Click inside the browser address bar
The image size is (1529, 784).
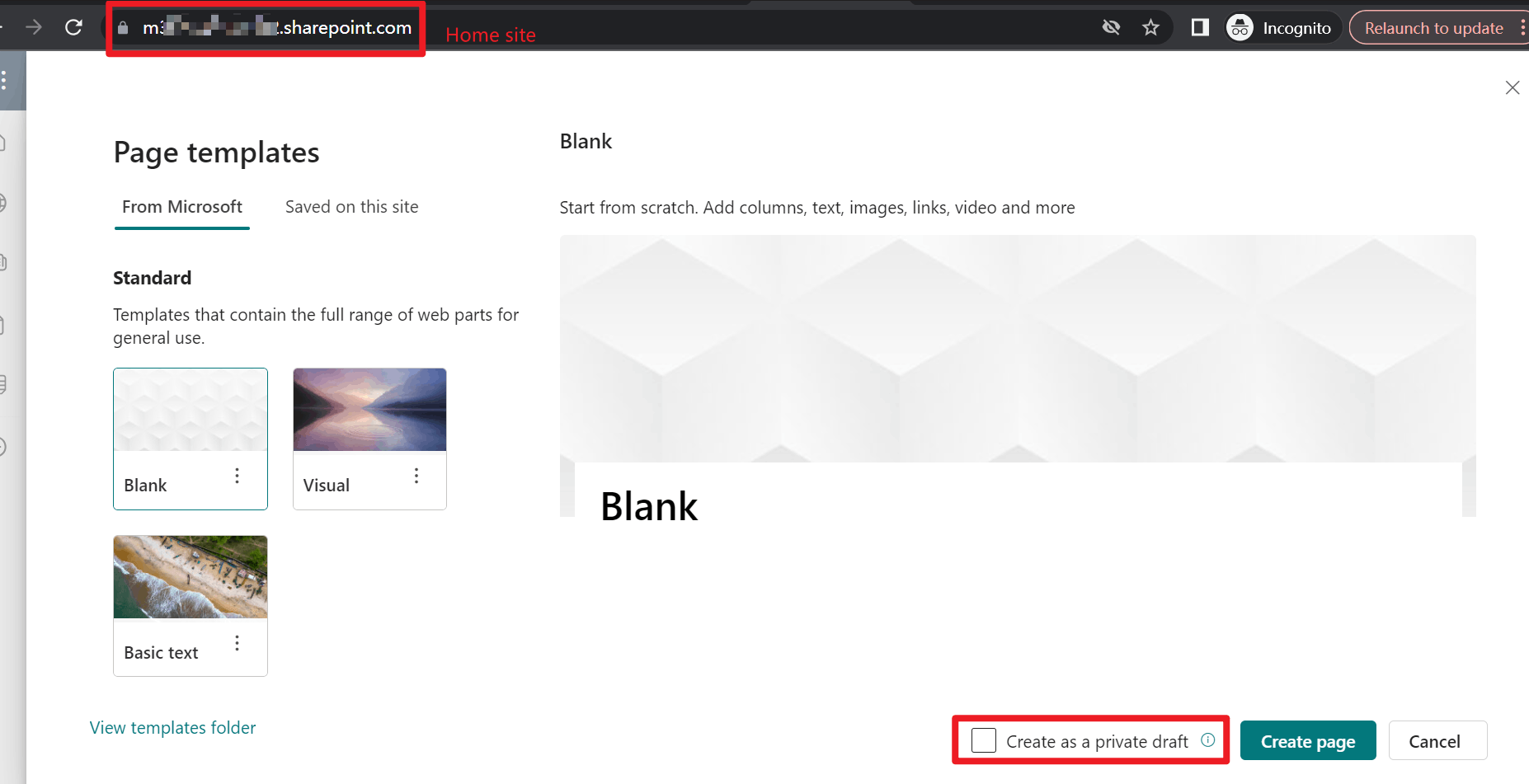[264, 27]
